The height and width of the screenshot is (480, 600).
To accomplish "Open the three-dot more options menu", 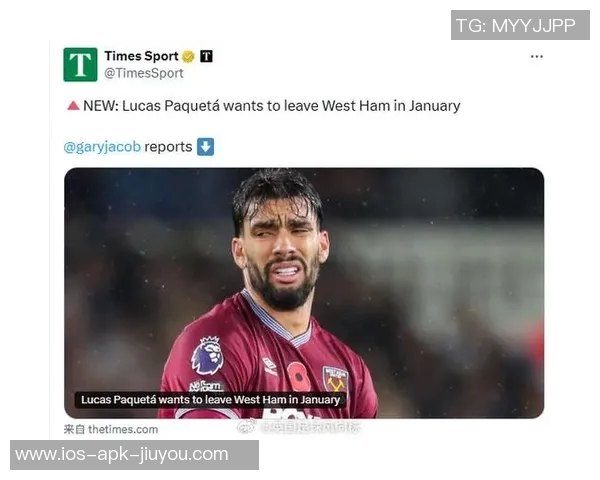I will 536,57.
